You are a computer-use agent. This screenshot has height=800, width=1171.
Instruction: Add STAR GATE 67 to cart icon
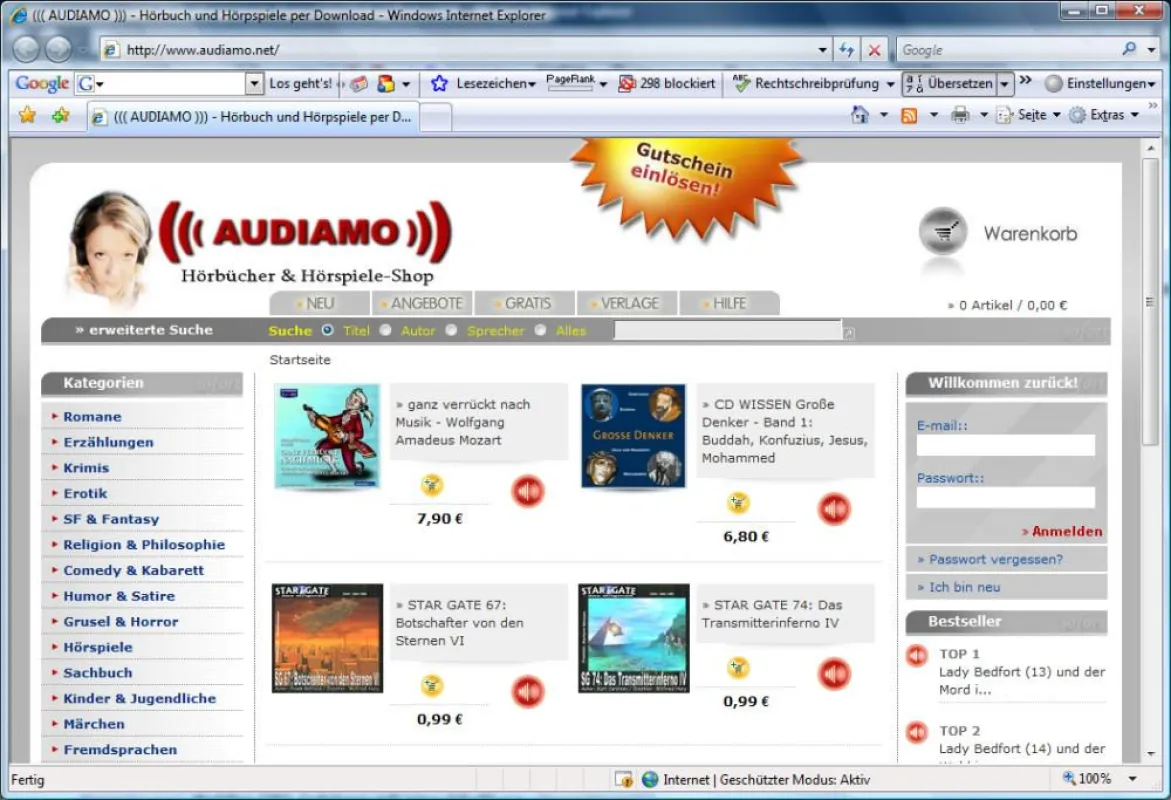432,685
